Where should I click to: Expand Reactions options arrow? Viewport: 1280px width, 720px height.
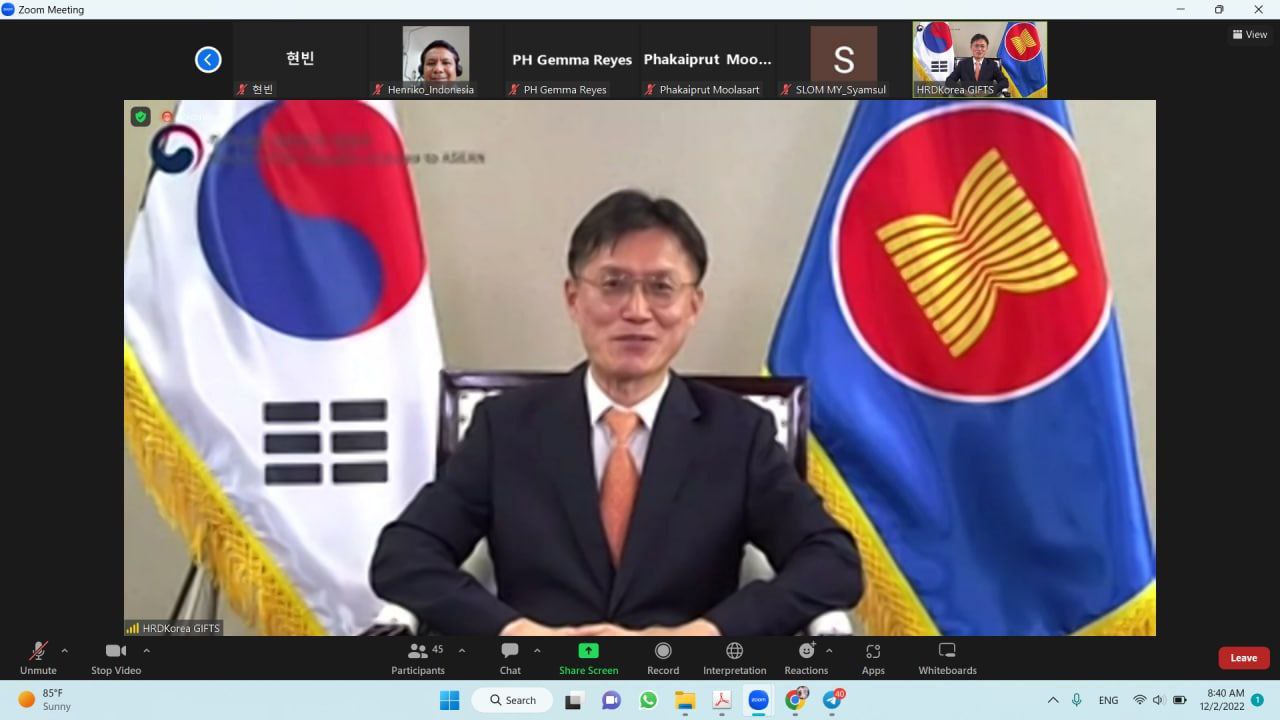[x=829, y=650]
